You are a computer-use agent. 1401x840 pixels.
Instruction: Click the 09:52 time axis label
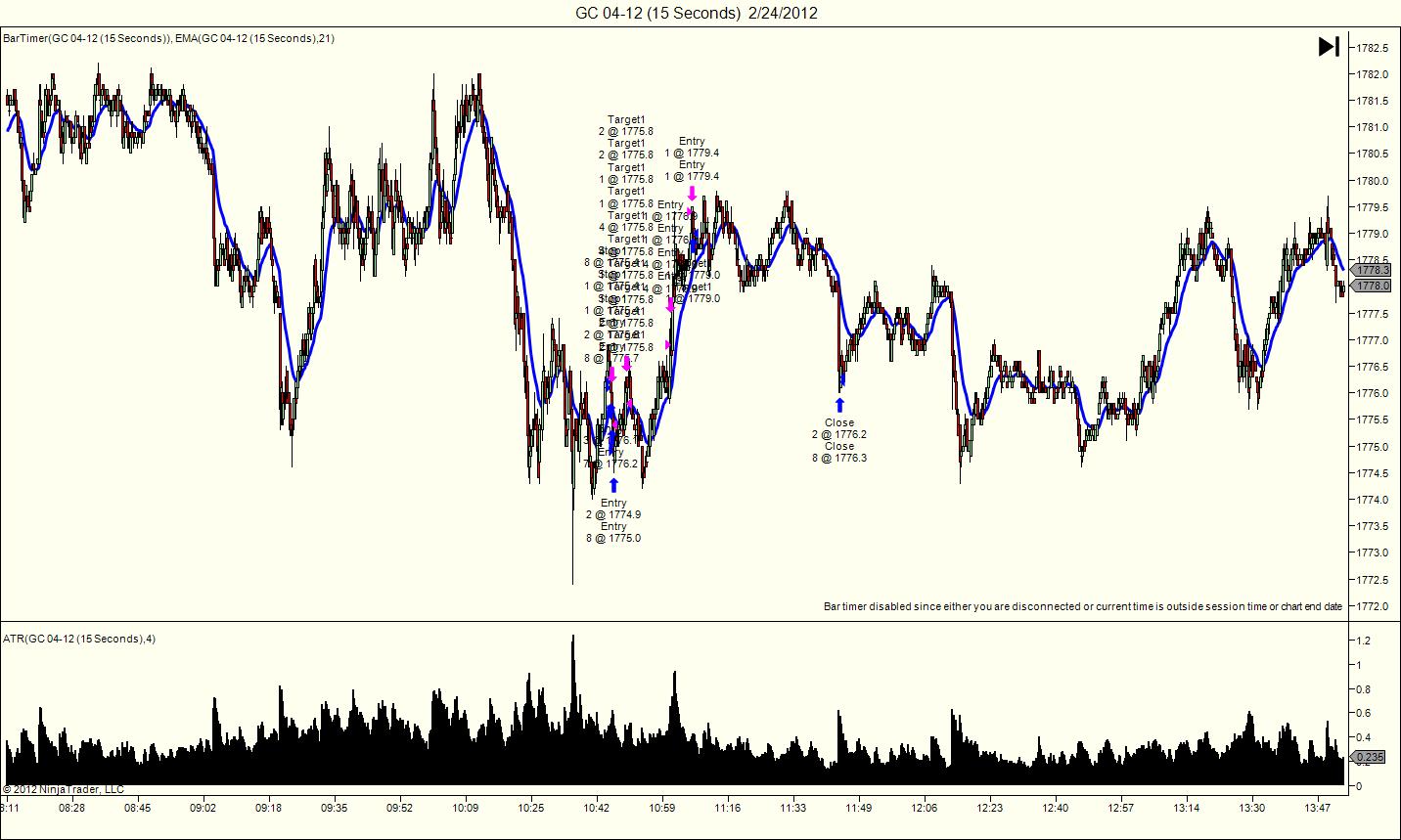pyautogui.click(x=400, y=809)
